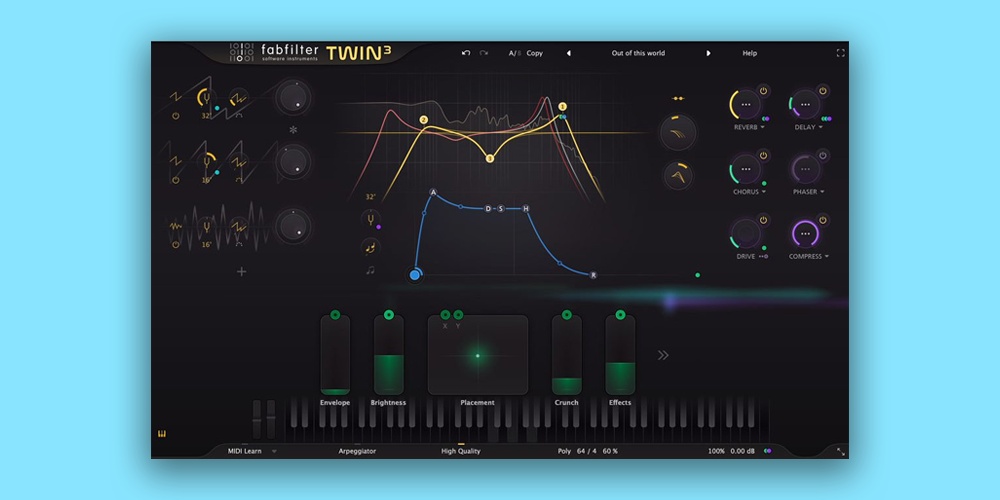Click the snowflake icon beside the oscillators
The width and height of the screenshot is (1000, 500).
(x=293, y=130)
